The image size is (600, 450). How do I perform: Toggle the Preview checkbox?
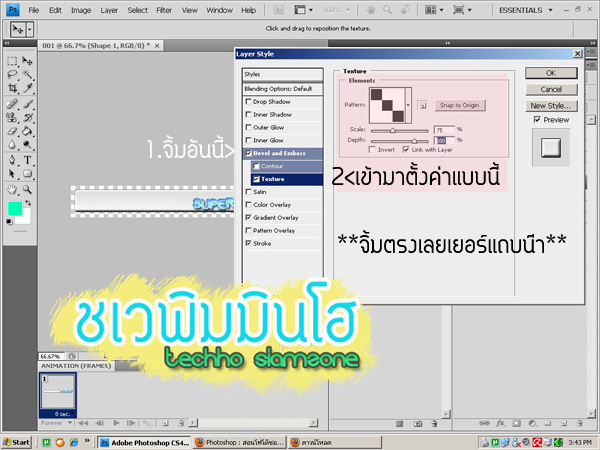pos(537,120)
